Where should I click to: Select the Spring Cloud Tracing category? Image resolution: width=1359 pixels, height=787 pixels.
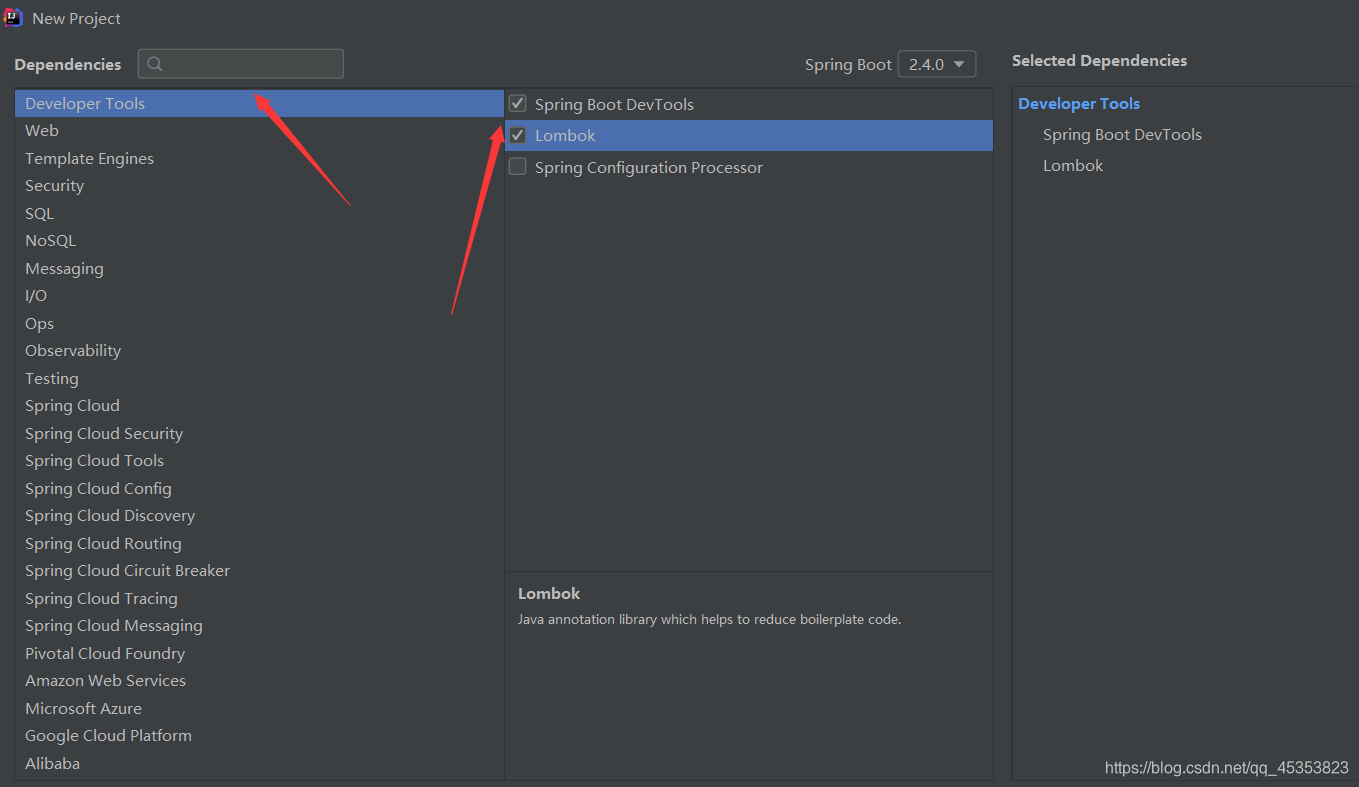pyautogui.click(x=259, y=598)
